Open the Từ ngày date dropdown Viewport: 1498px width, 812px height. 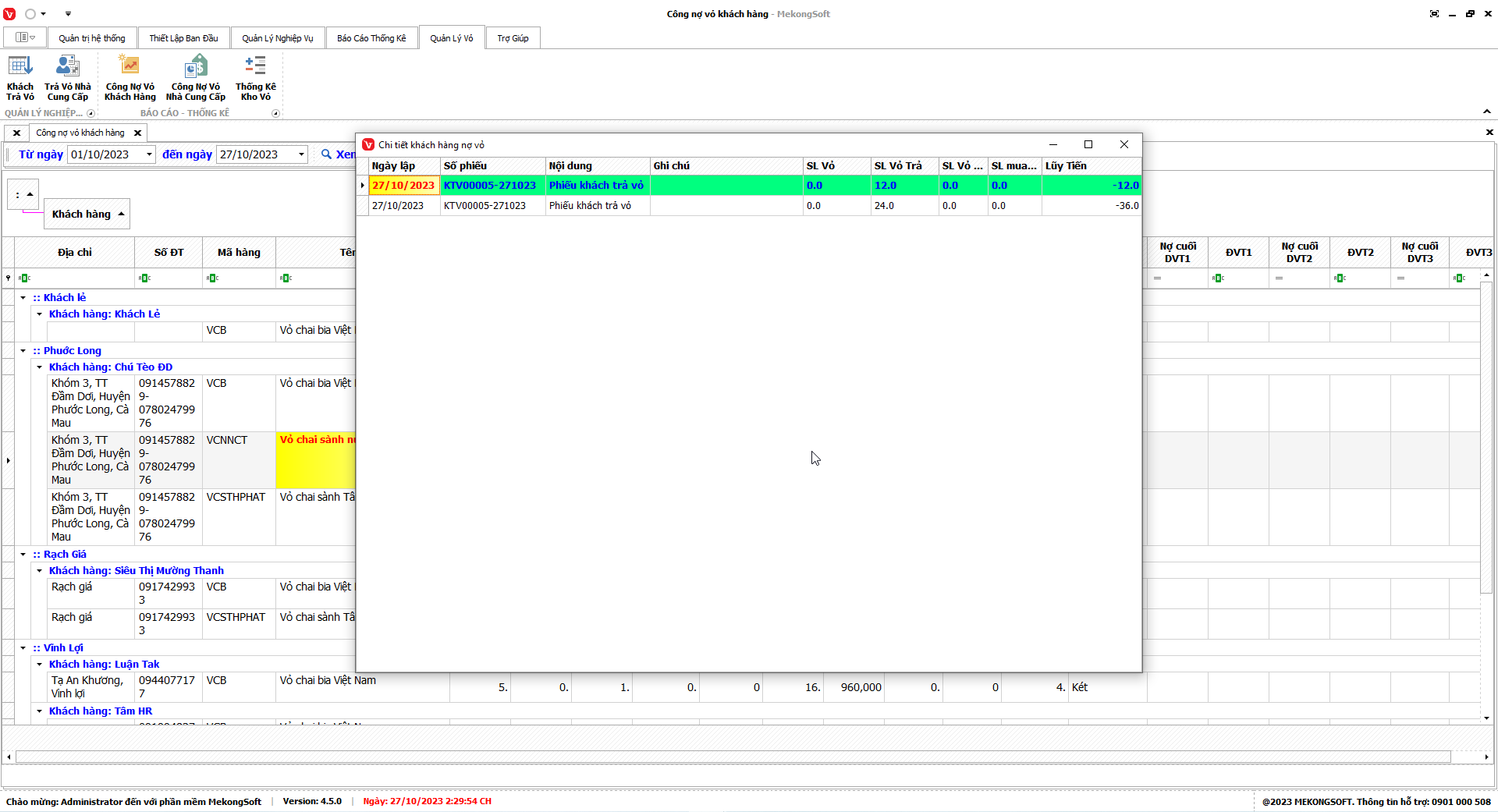tap(149, 154)
